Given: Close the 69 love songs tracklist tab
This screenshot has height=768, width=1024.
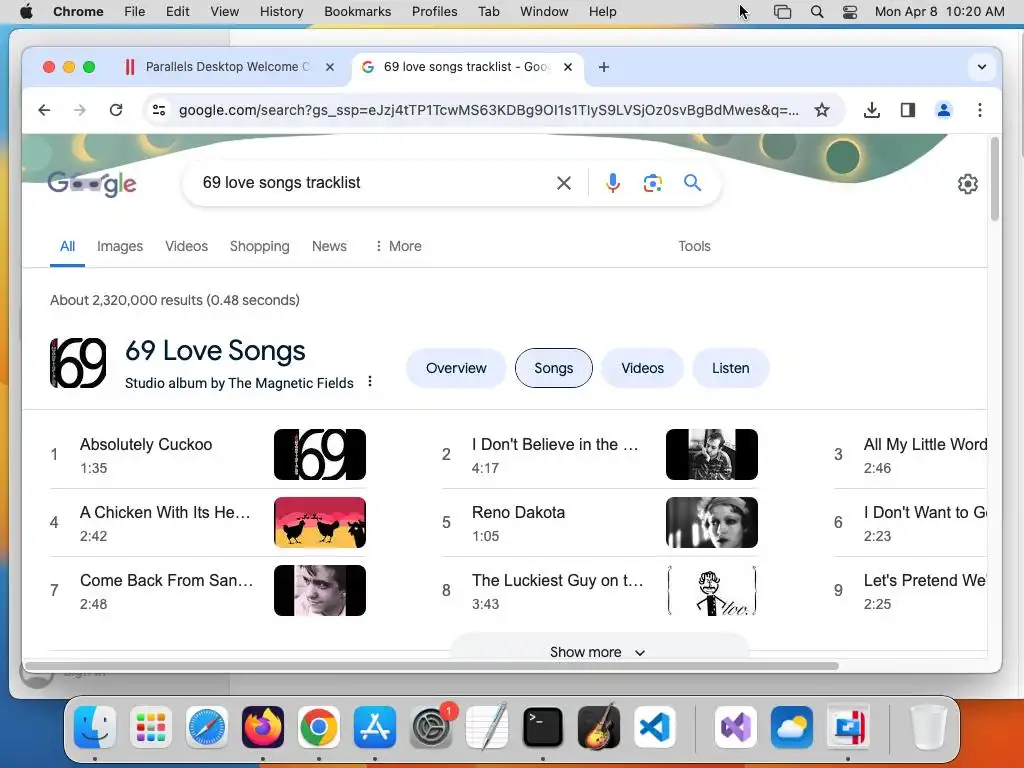Looking at the screenshot, I should pyautogui.click(x=568, y=67).
